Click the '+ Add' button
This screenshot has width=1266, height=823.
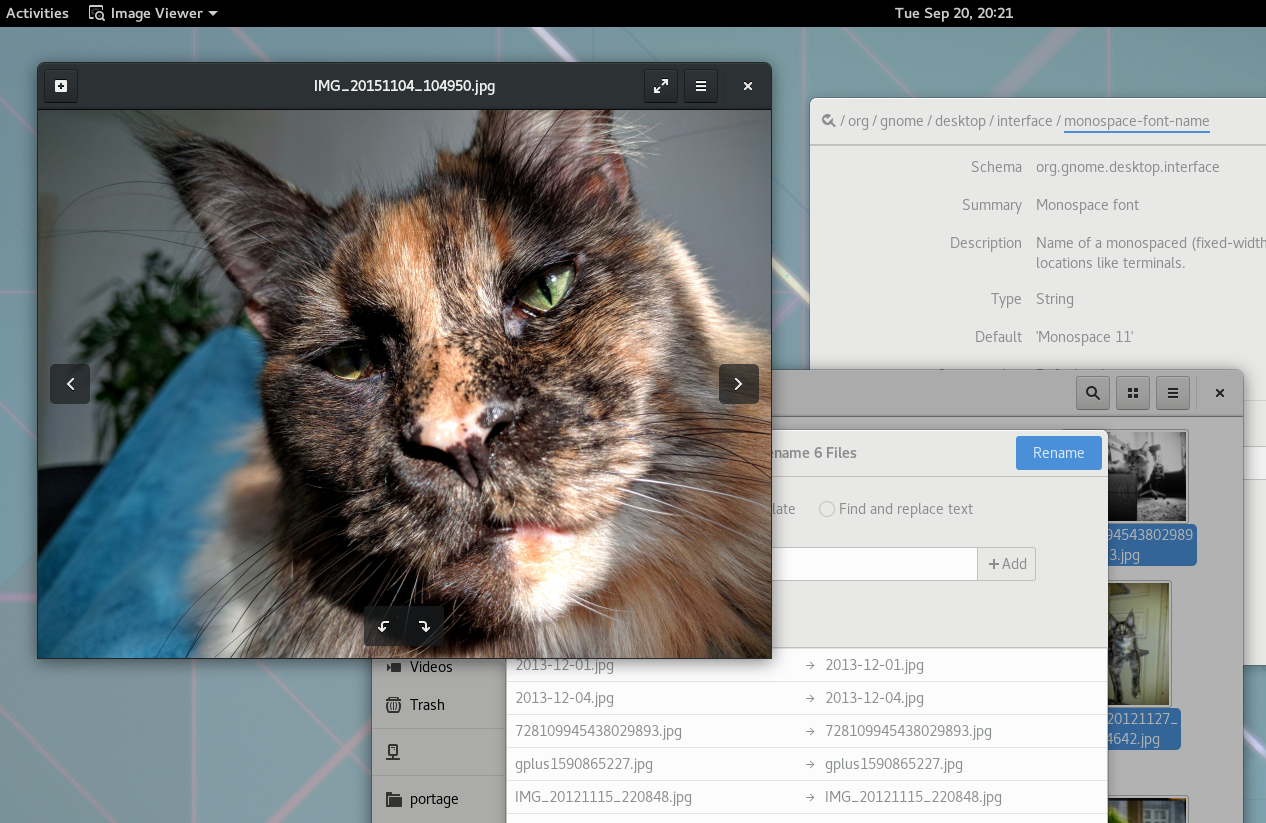[x=1007, y=564]
